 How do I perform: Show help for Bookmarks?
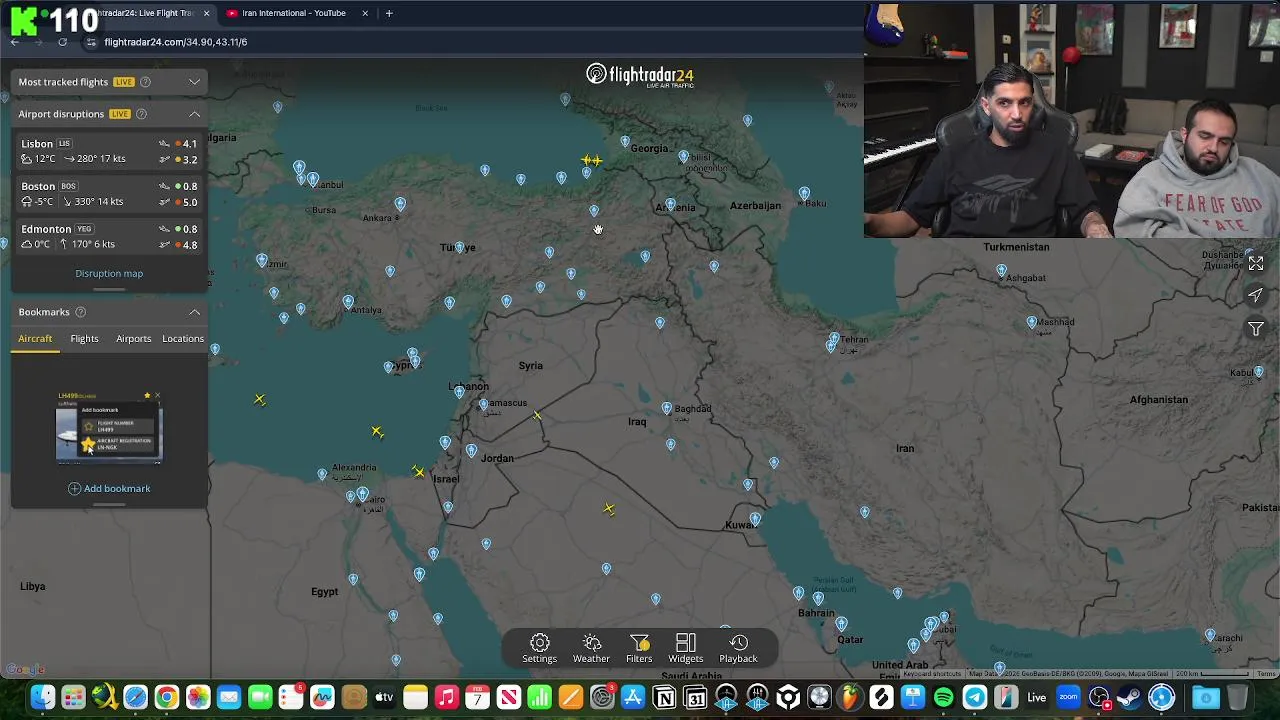click(81, 312)
